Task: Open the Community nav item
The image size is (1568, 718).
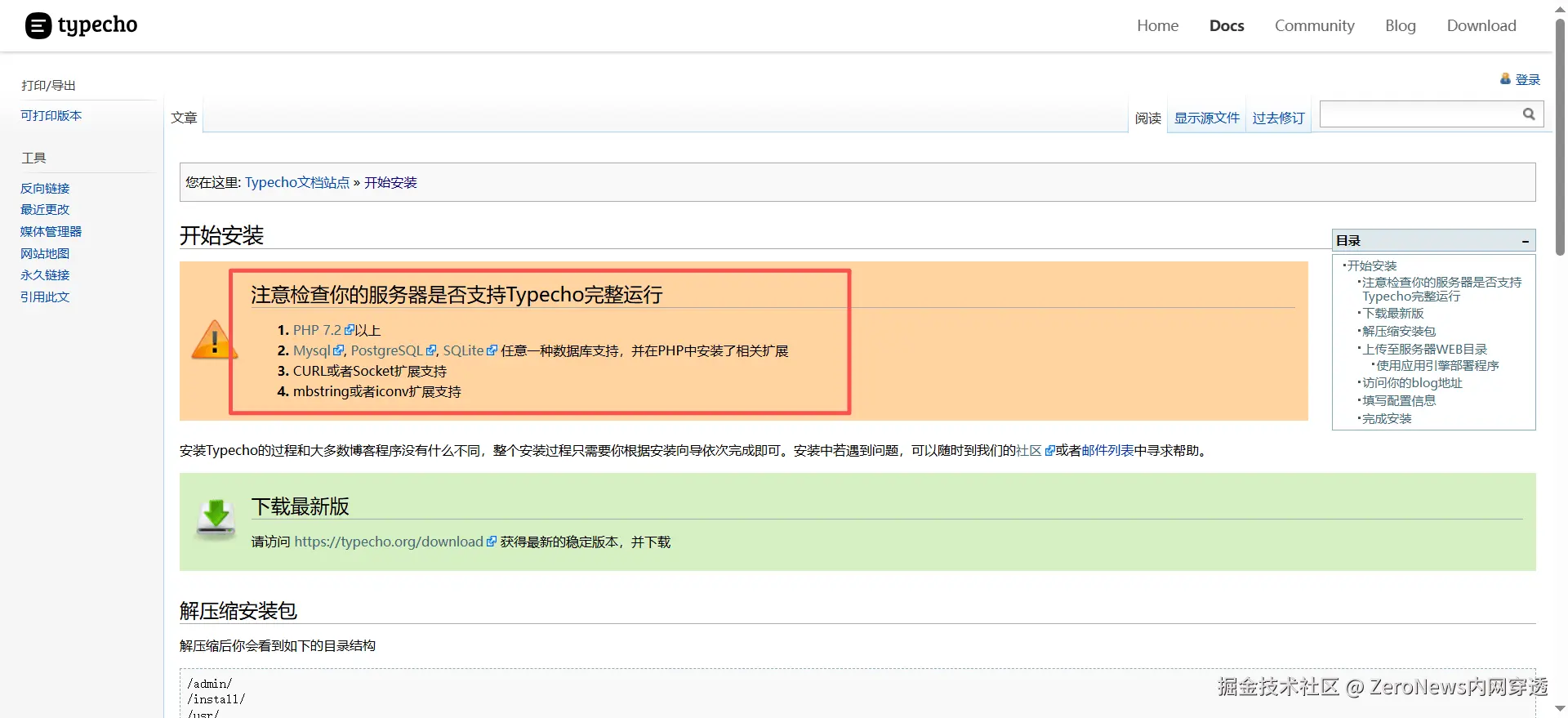Action: (x=1314, y=25)
